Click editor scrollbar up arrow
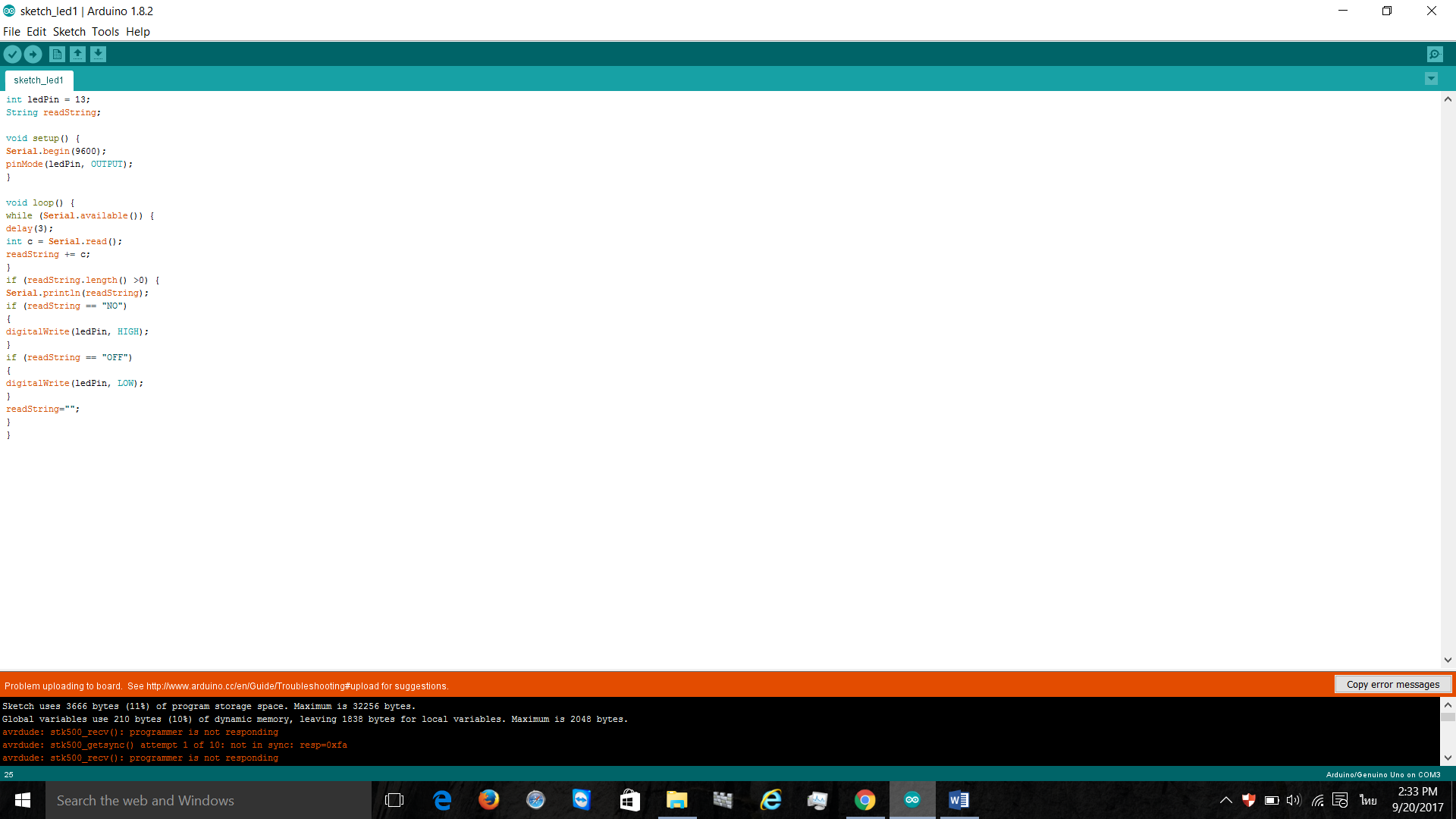Screen dimensions: 1456x819 click(1448, 99)
